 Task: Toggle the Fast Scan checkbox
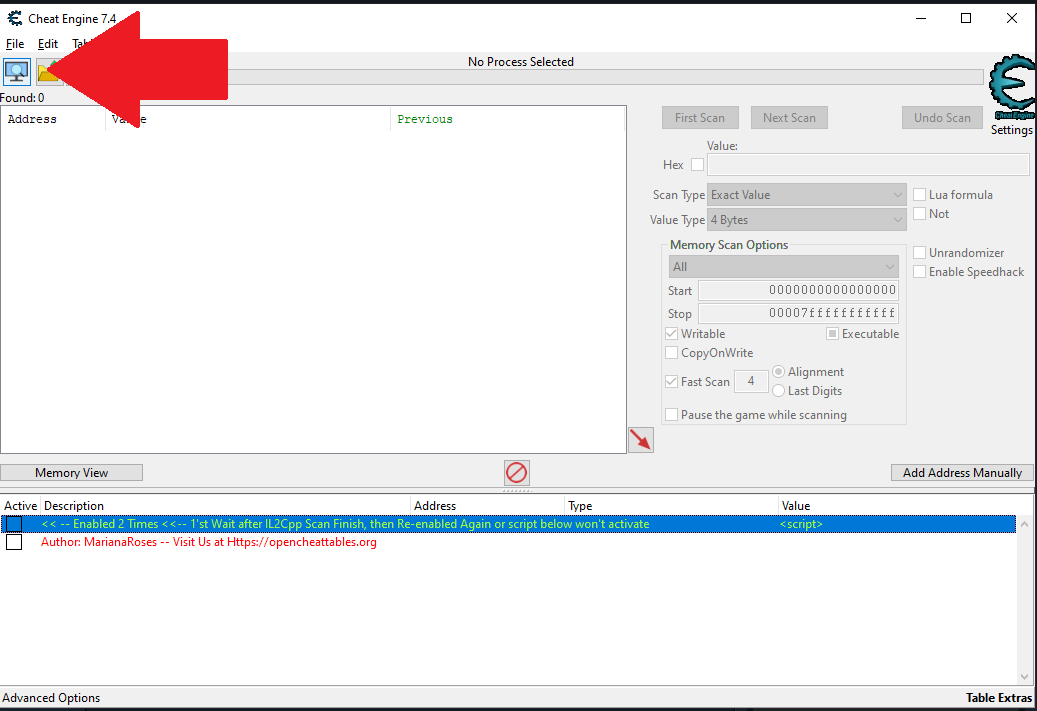point(671,381)
